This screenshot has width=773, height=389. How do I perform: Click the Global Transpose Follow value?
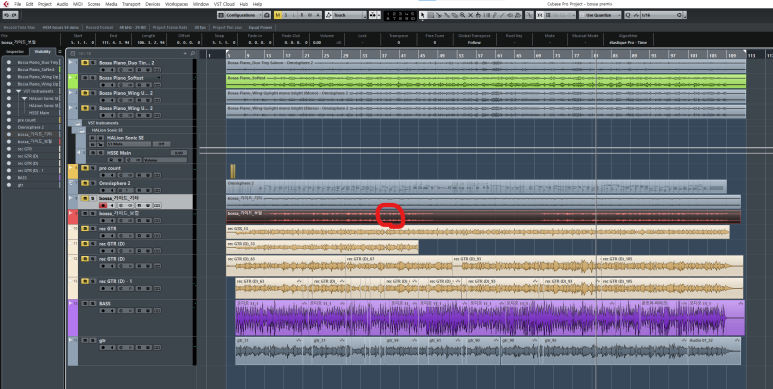click(x=474, y=42)
